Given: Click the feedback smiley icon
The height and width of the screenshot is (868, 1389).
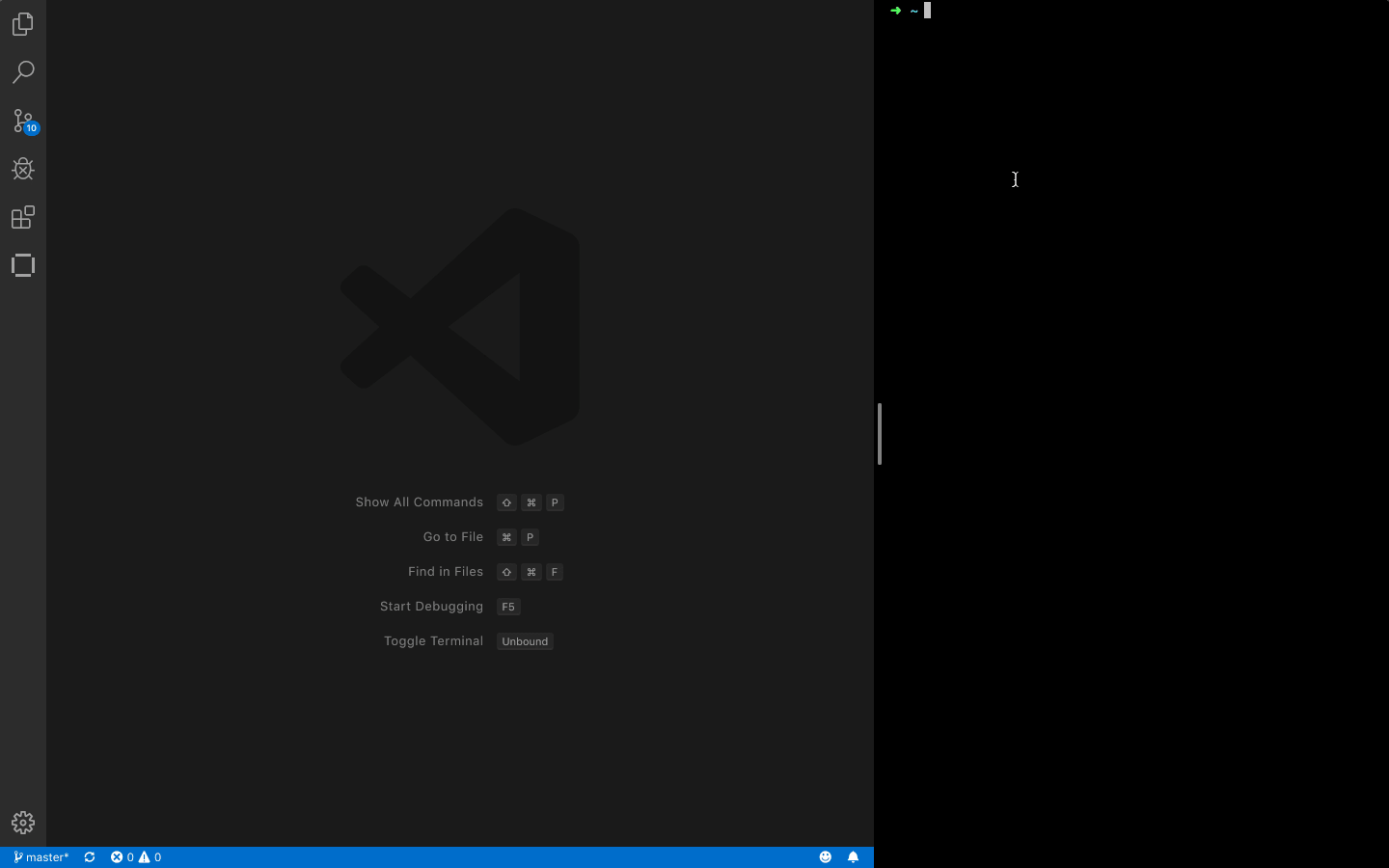Looking at the screenshot, I should (x=826, y=857).
